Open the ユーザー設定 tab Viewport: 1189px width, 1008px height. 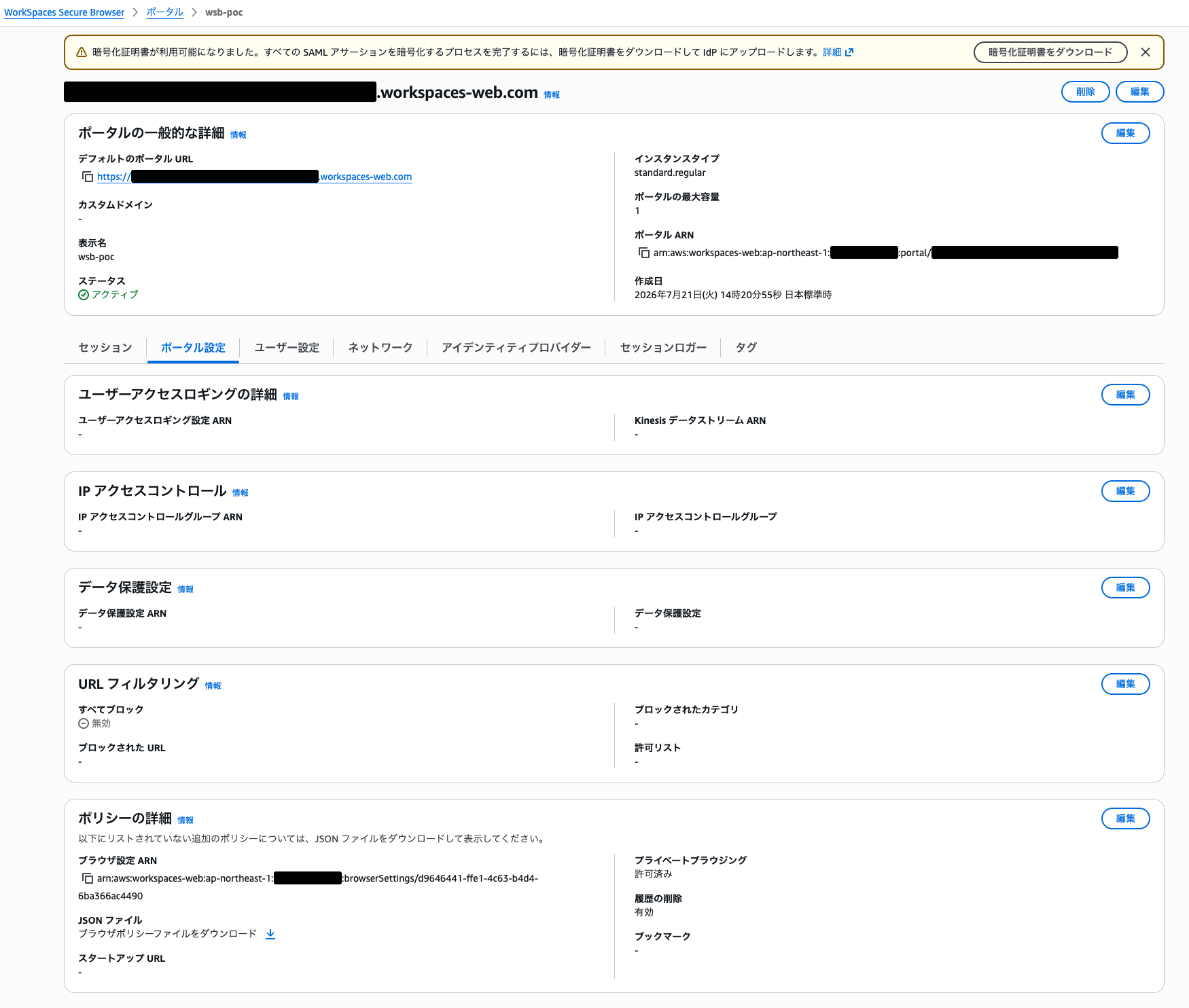point(287,348)
